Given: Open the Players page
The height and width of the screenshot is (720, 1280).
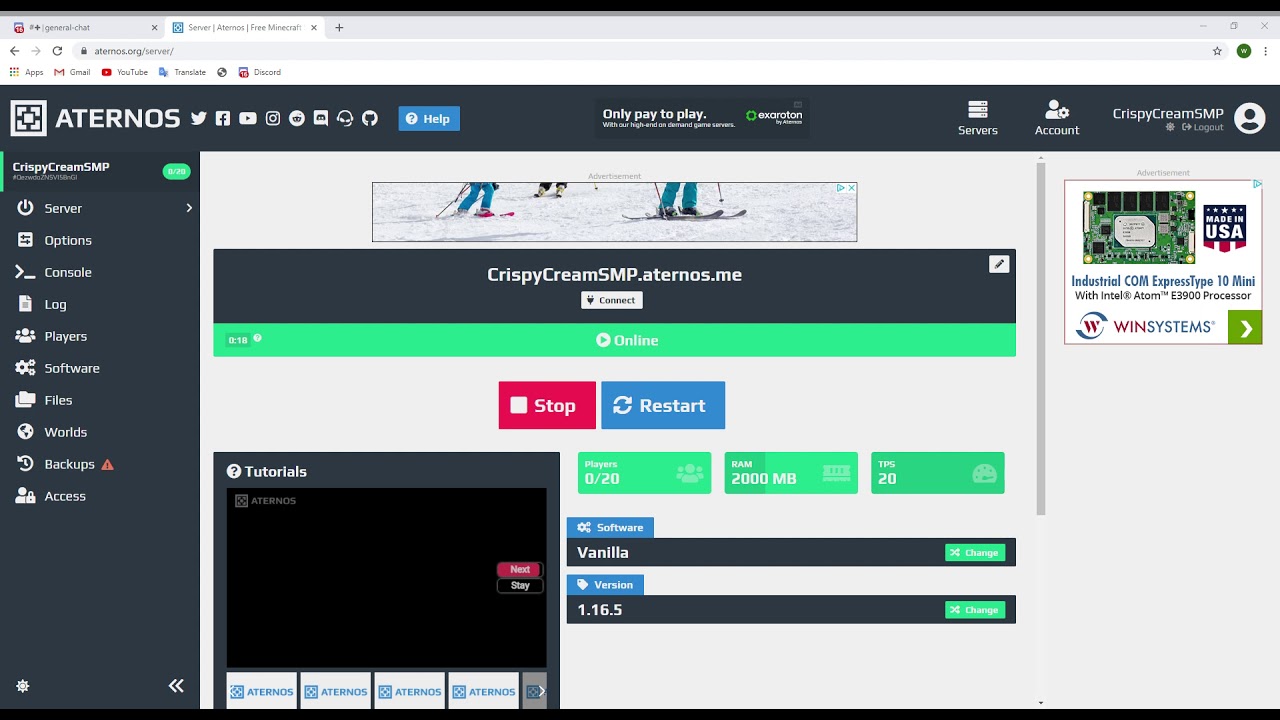Looking at the screenshot, I should tap(65, 336).
